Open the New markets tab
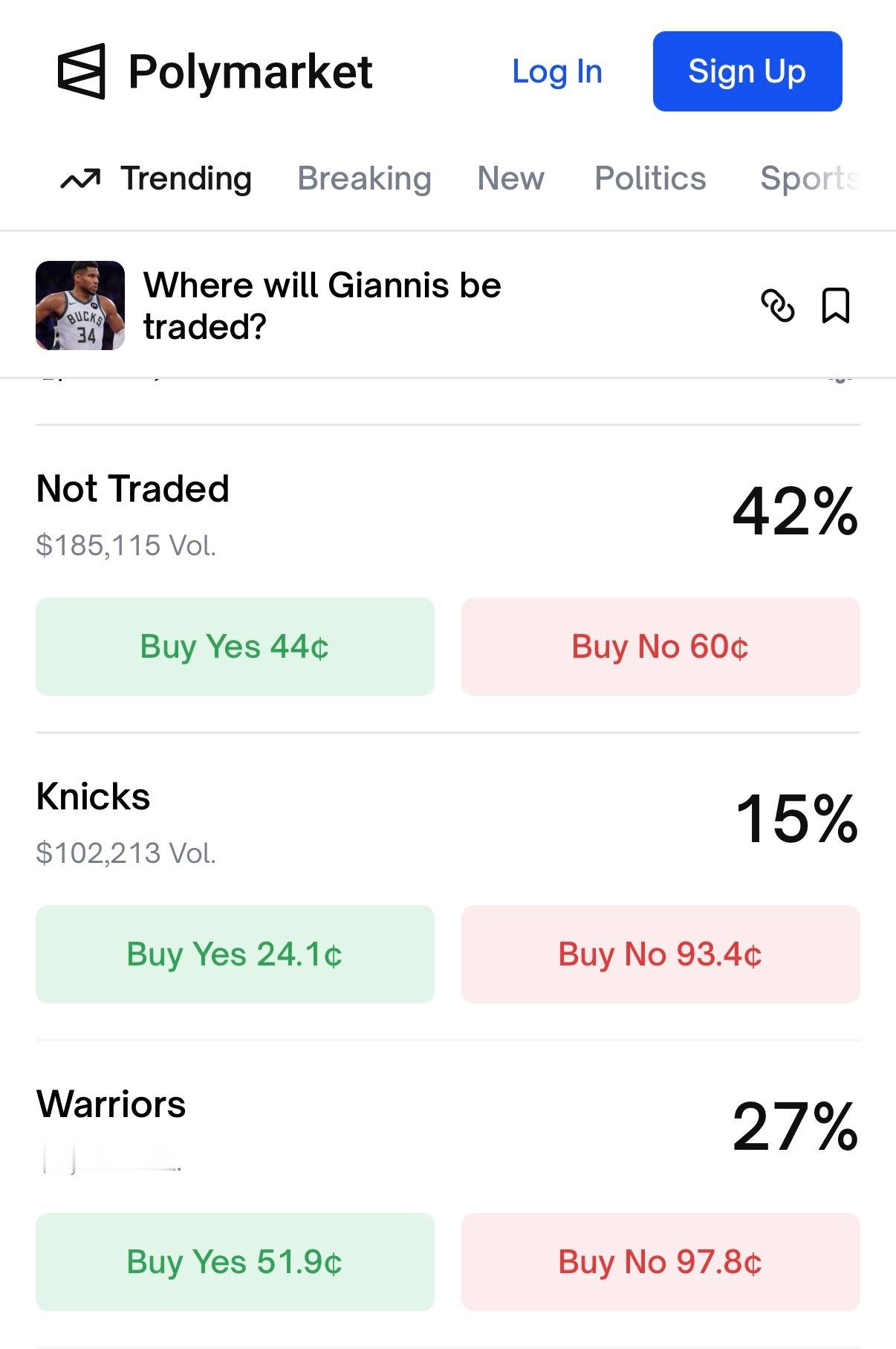 [x=510, y=178]
